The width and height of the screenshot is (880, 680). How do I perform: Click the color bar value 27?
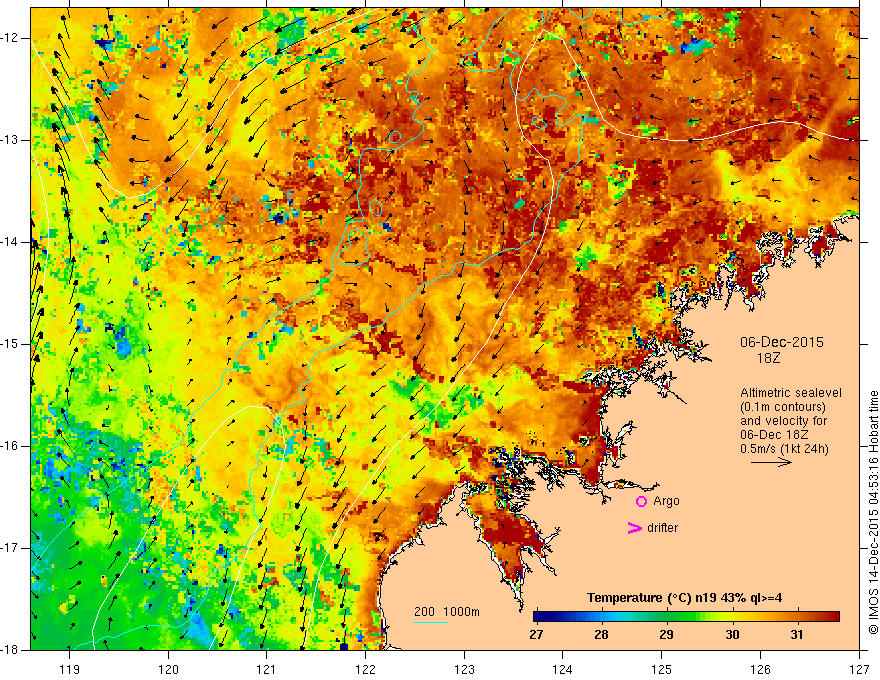536,635
